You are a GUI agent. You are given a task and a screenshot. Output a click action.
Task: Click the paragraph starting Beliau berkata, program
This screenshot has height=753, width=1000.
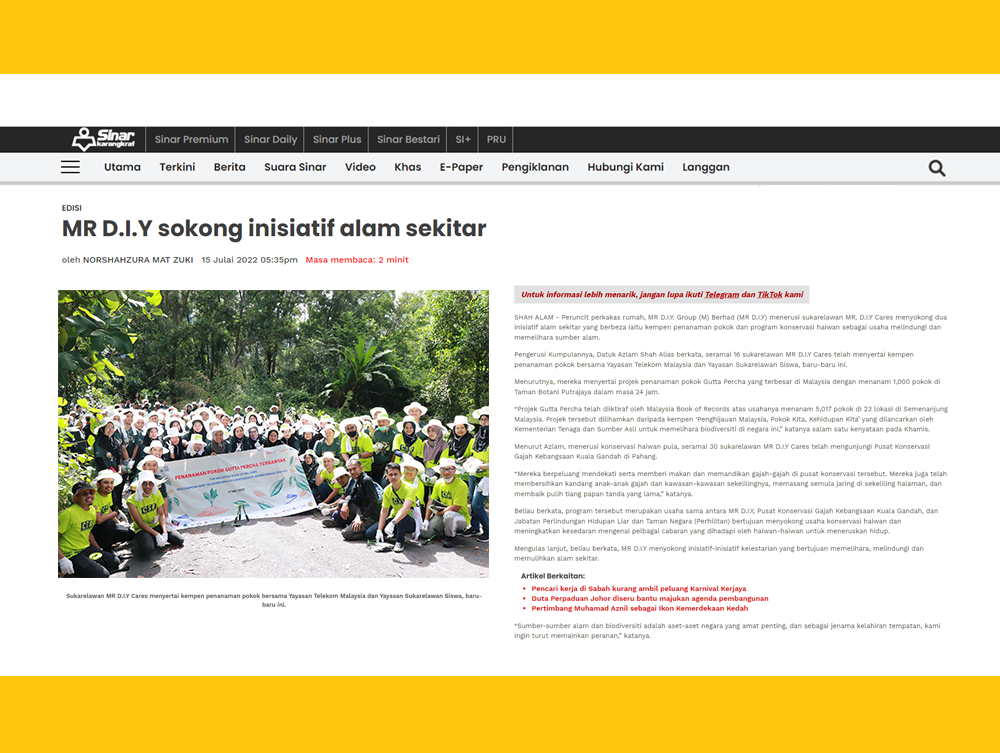726,521
